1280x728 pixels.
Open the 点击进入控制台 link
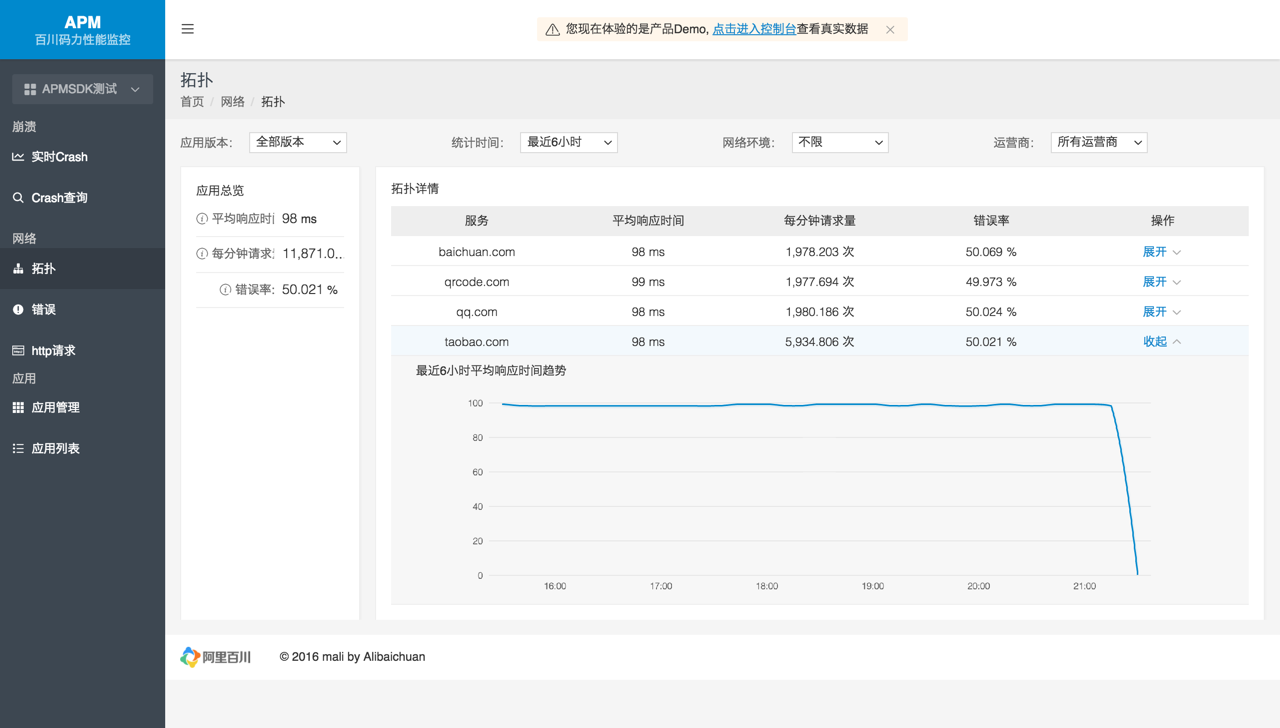pos(754,29)
